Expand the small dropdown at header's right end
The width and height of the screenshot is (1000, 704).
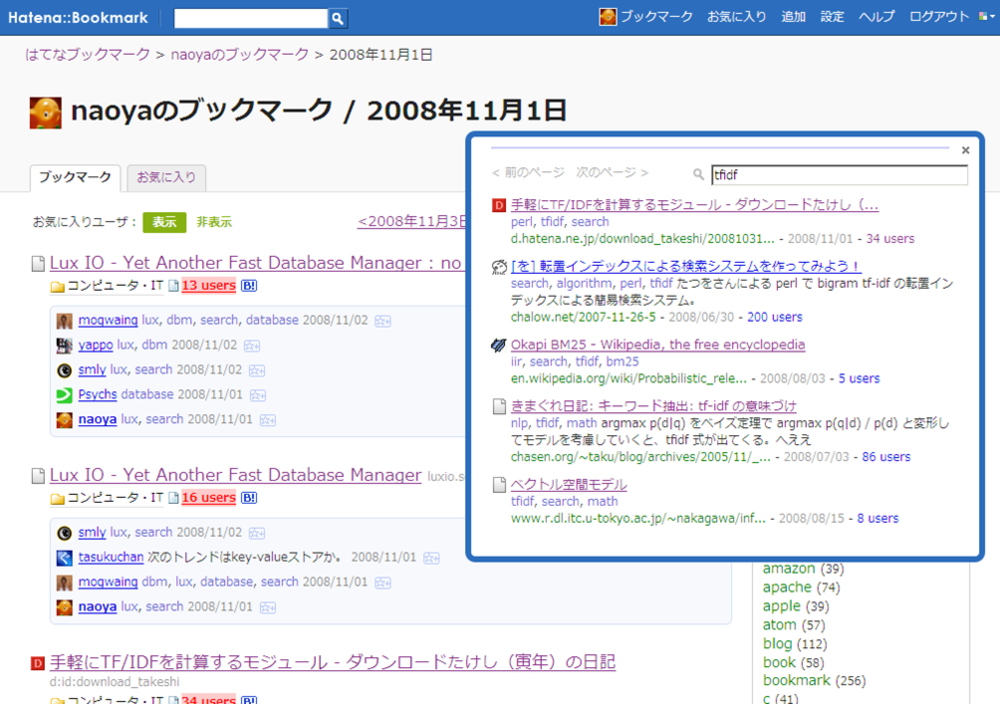[x=987, y=17]
